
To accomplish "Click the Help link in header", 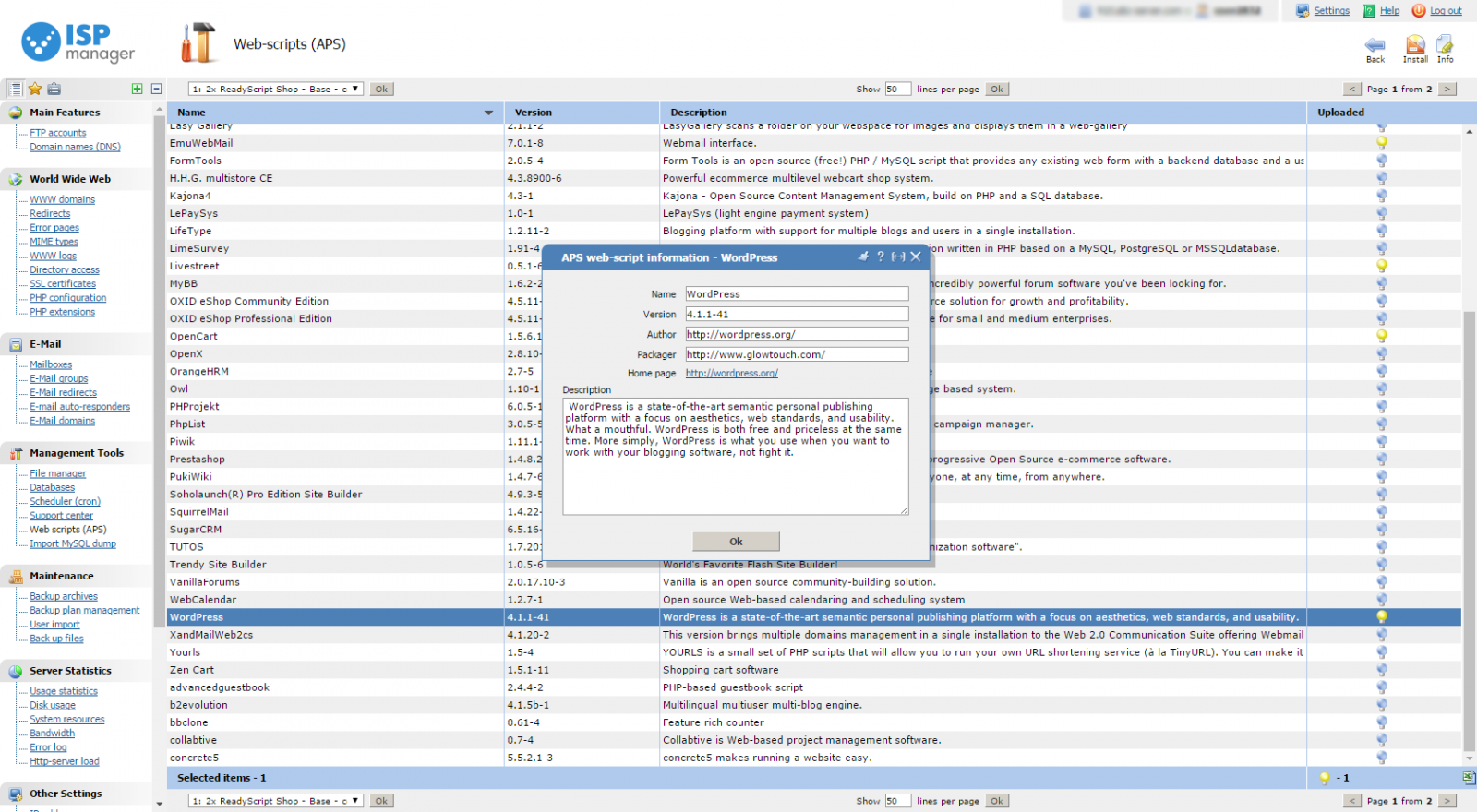I will (1389, 11).
